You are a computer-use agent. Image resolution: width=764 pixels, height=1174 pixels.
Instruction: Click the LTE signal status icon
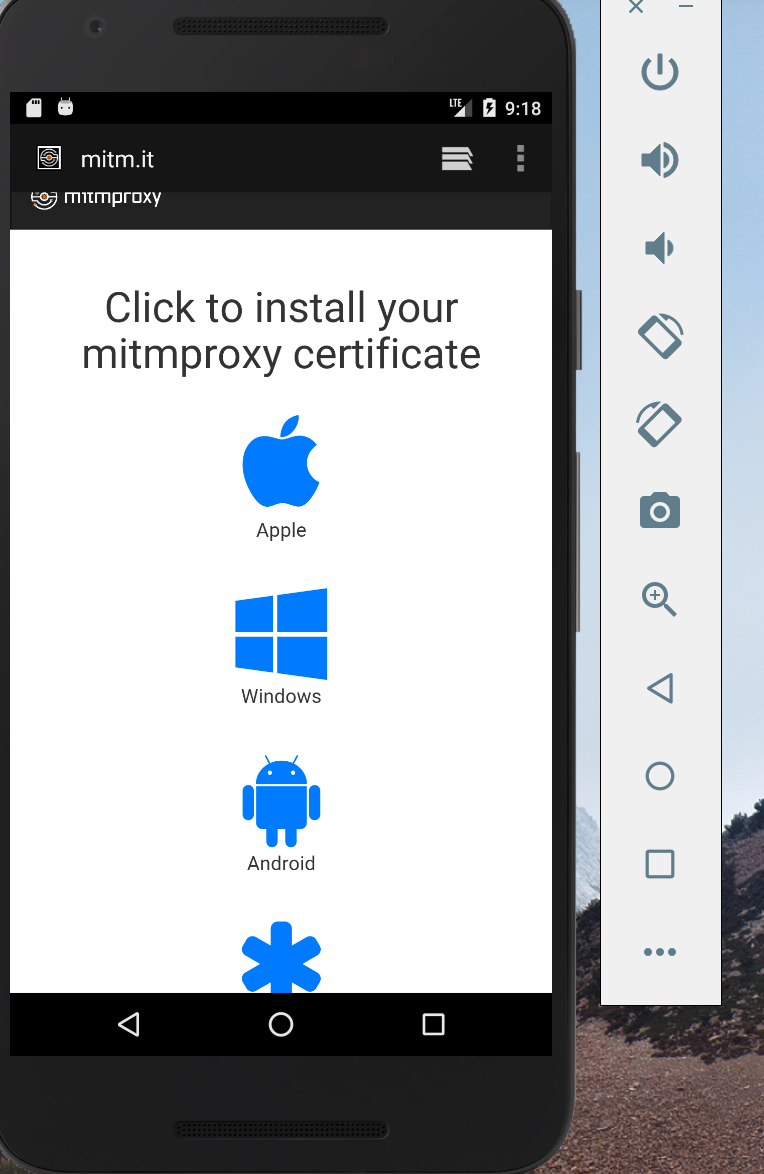tap(461, 108)
